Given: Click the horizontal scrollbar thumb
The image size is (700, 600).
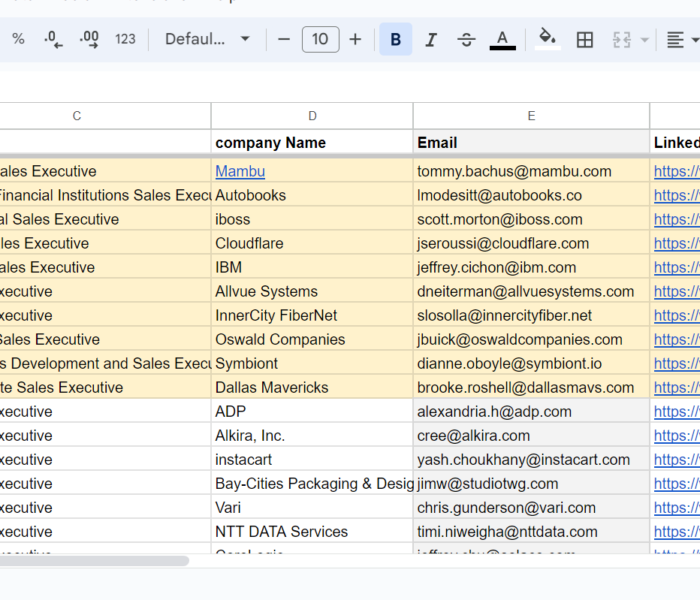Looking at the screenshot, I should click(94, 561).
